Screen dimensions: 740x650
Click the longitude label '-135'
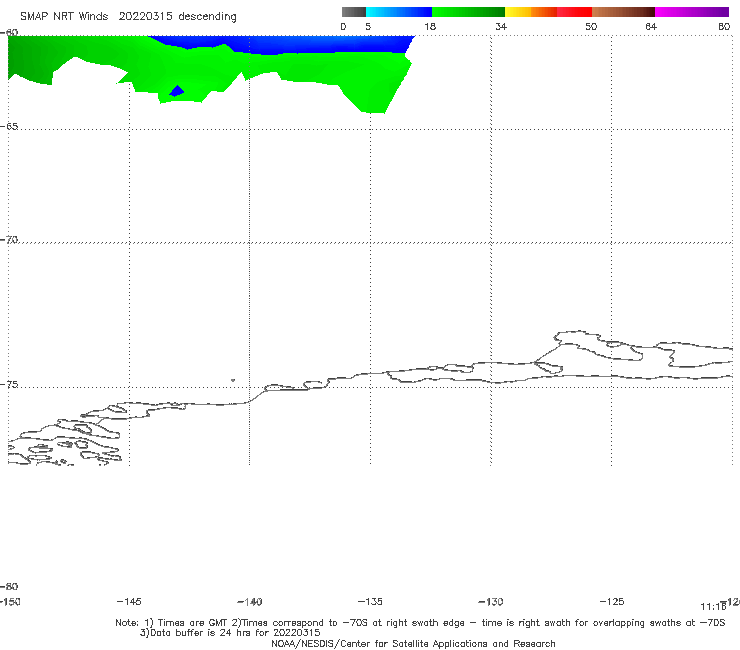tap(370, 602)
